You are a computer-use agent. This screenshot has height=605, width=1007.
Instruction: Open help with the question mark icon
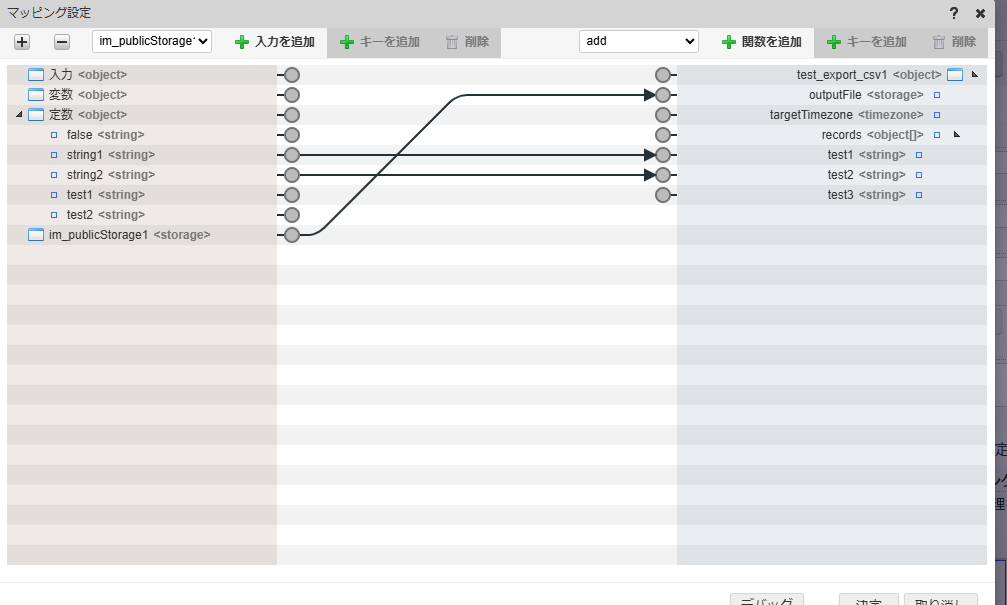(x=954, y=13)
